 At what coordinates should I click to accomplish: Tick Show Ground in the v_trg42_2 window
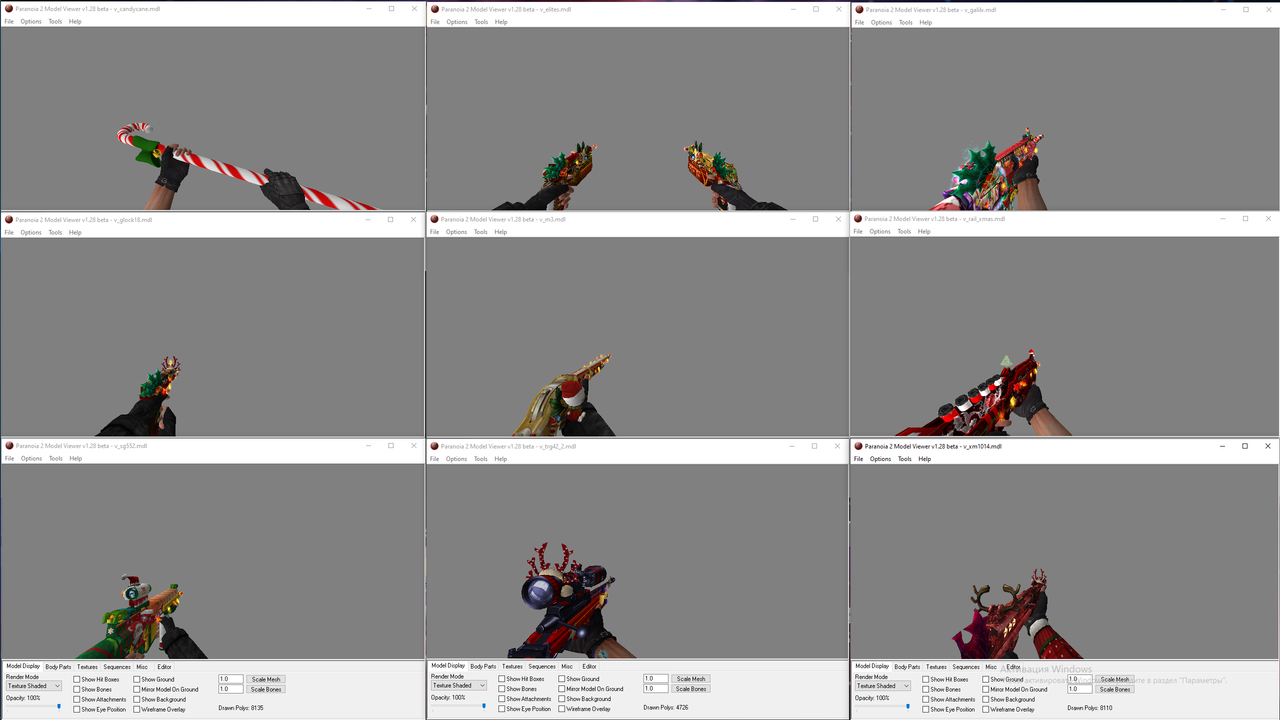point(562,679)
